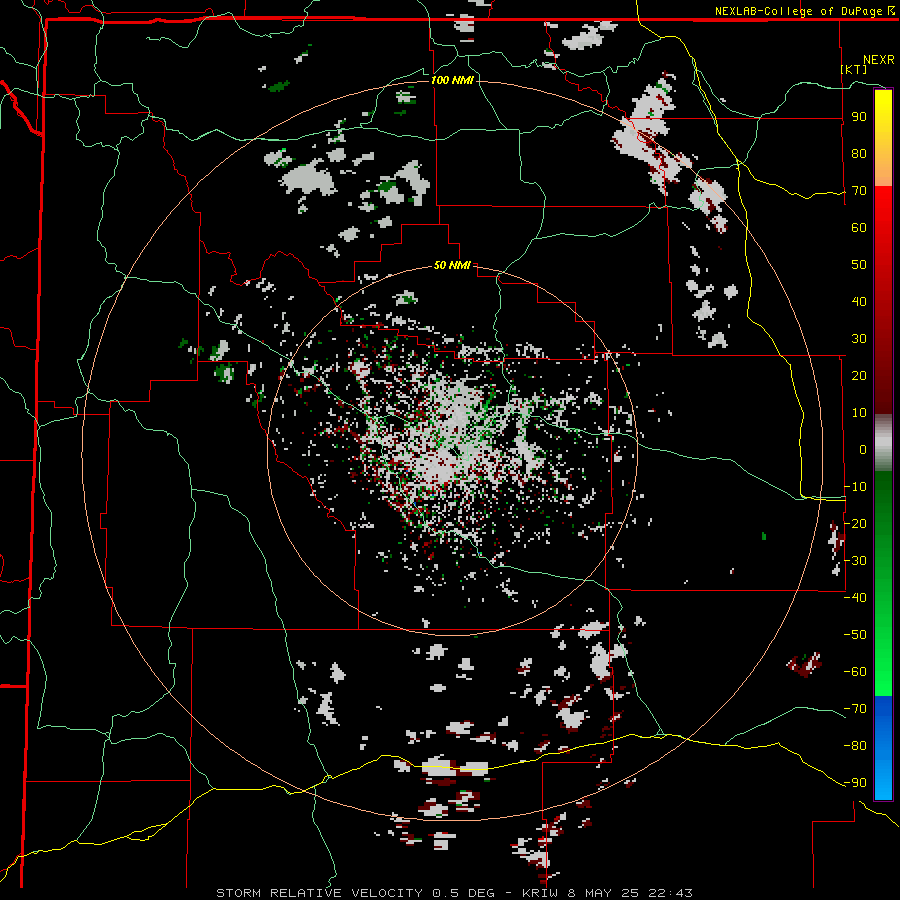Click the 50 value on velocity scale
Image resolution: width=900 pixels, height=900 pixels.
click(859, 265)
